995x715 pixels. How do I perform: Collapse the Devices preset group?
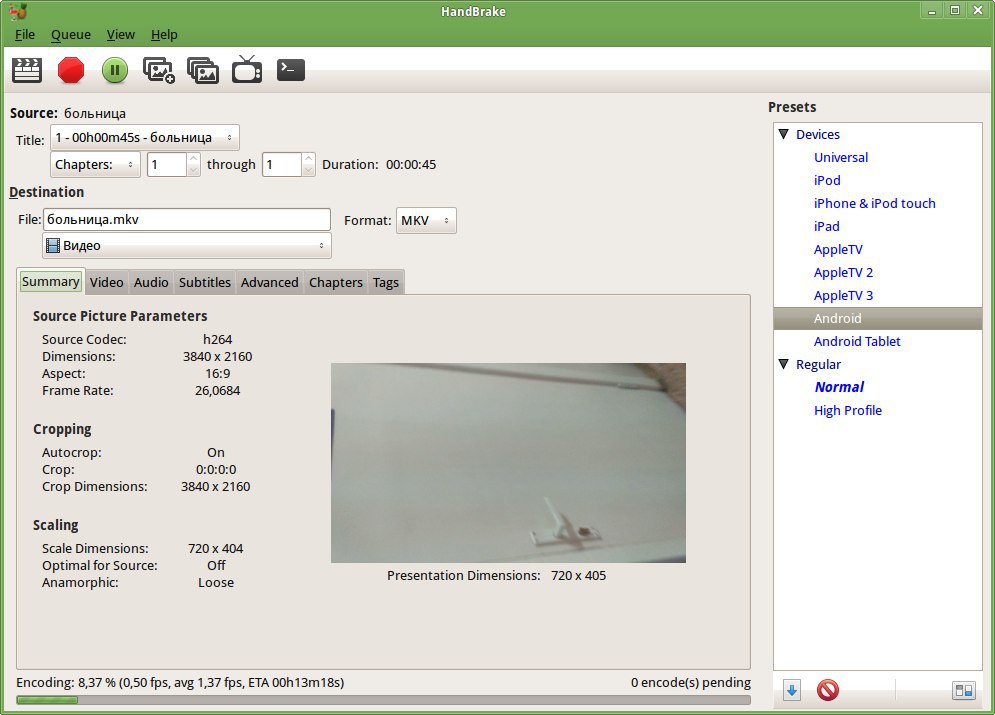point(784,134)
